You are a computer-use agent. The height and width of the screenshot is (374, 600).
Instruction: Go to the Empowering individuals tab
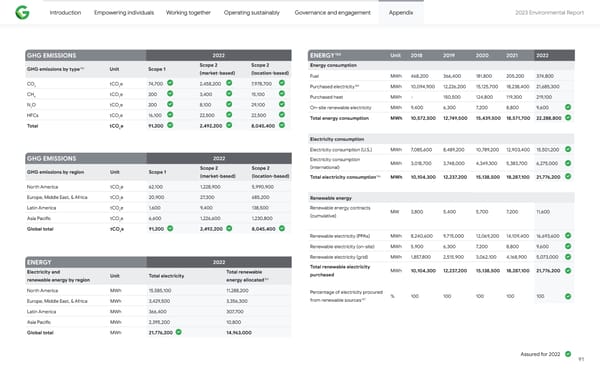[x=124, y=13]
